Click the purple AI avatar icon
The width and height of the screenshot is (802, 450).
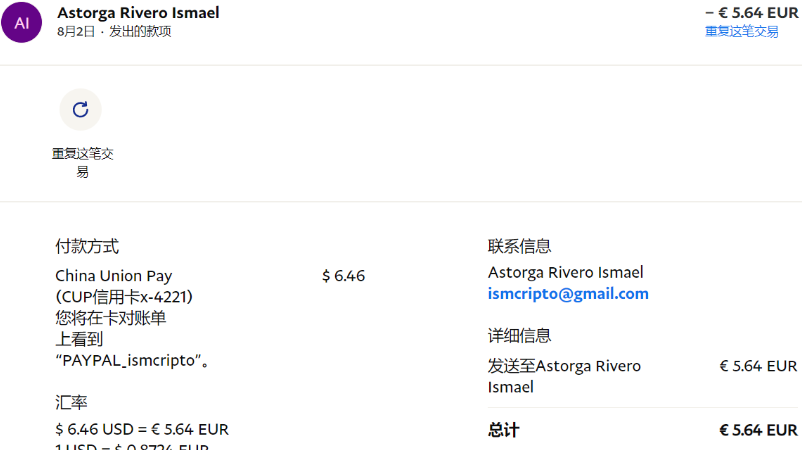[x=22, y=22]
